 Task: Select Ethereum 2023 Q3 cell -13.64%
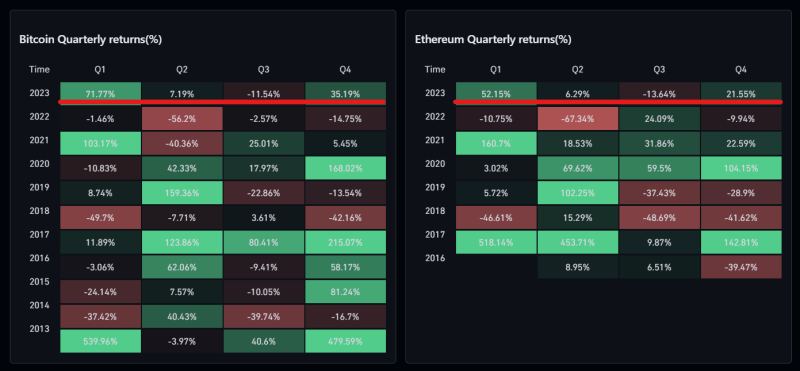click(x=659, y=94)
